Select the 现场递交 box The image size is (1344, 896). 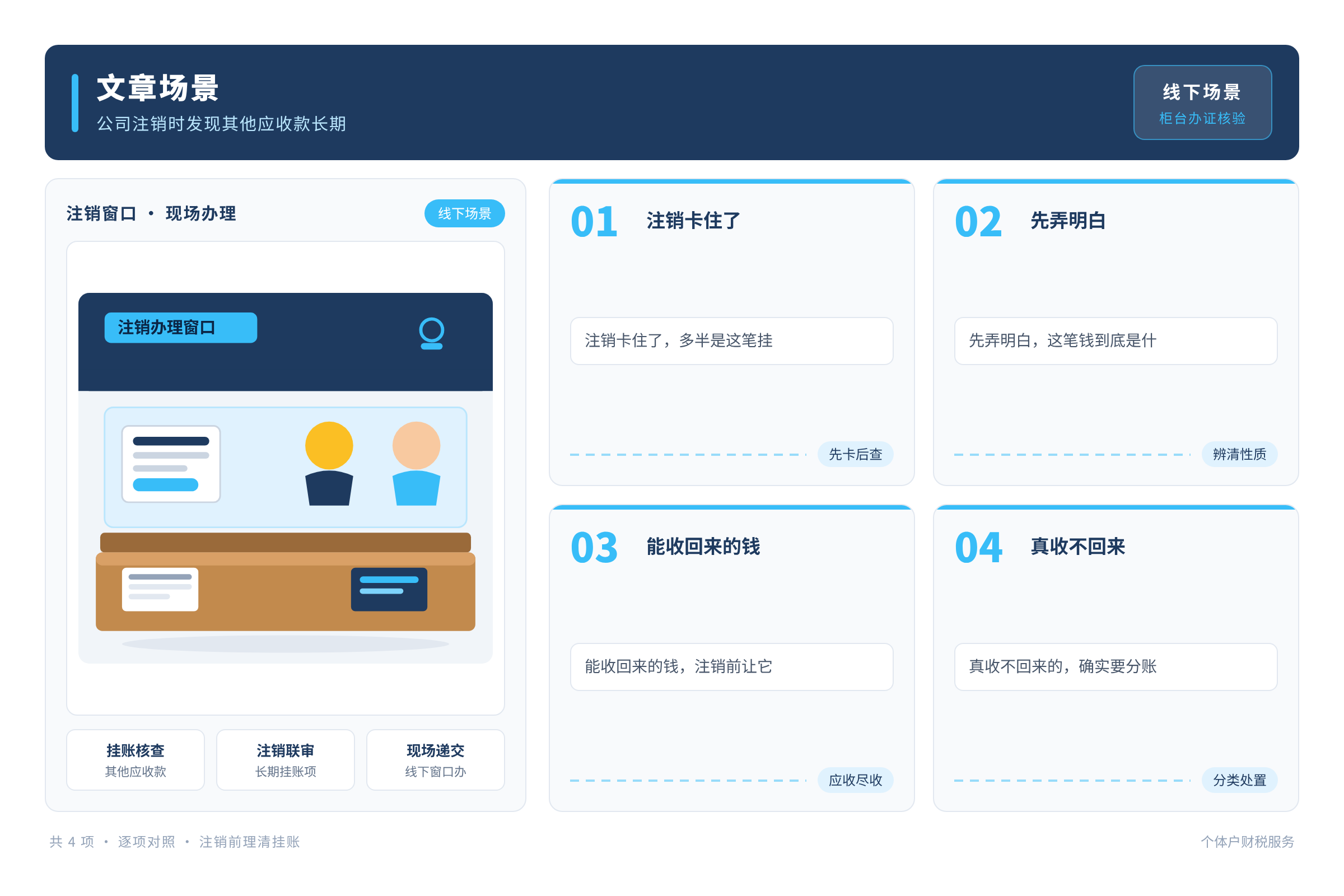pyautogui.click(x=436, y=760)
